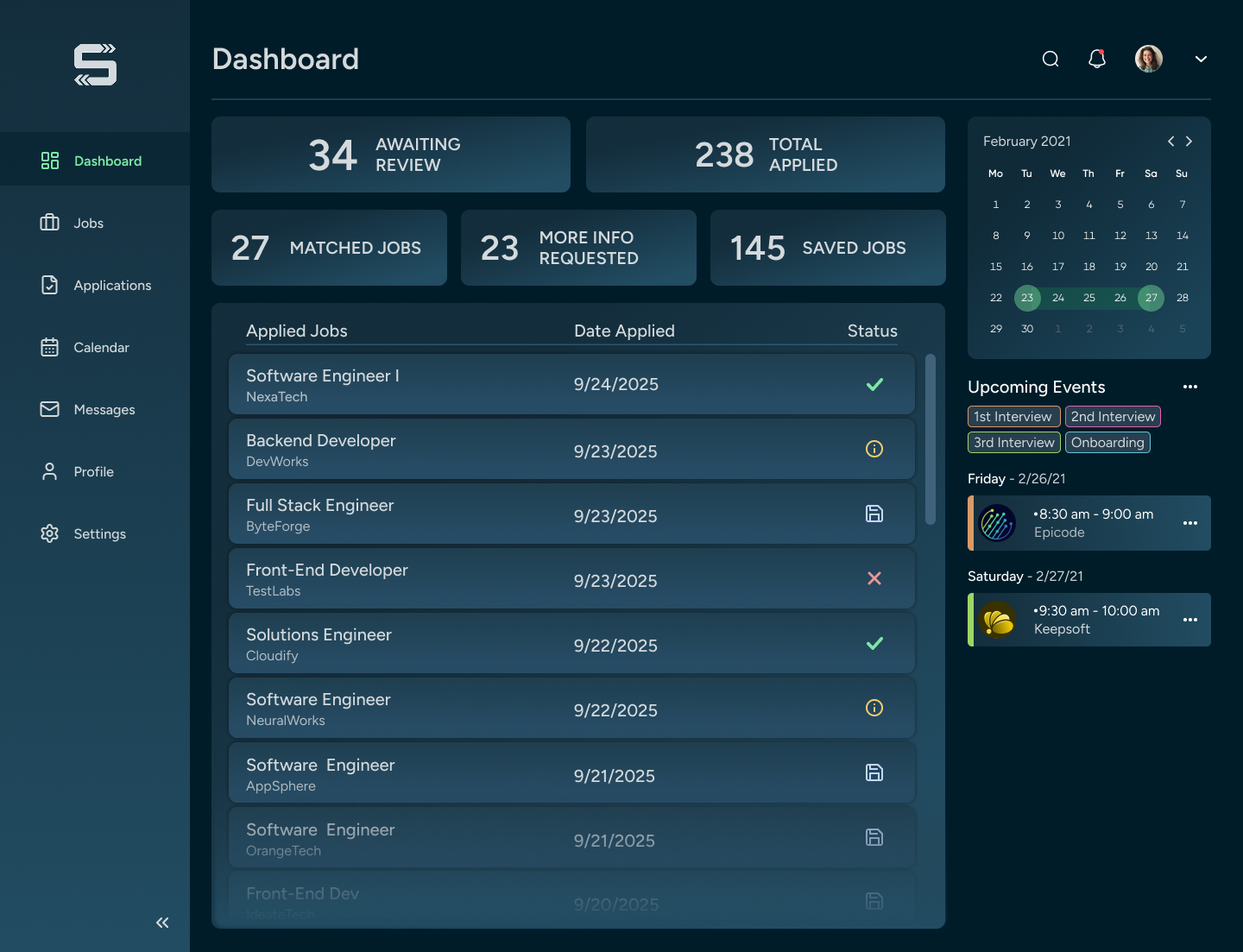Viewport: 1243px width, 952px height.
Task: Toggle the 2nd Interview filter tag
Action: (1113, 417)
